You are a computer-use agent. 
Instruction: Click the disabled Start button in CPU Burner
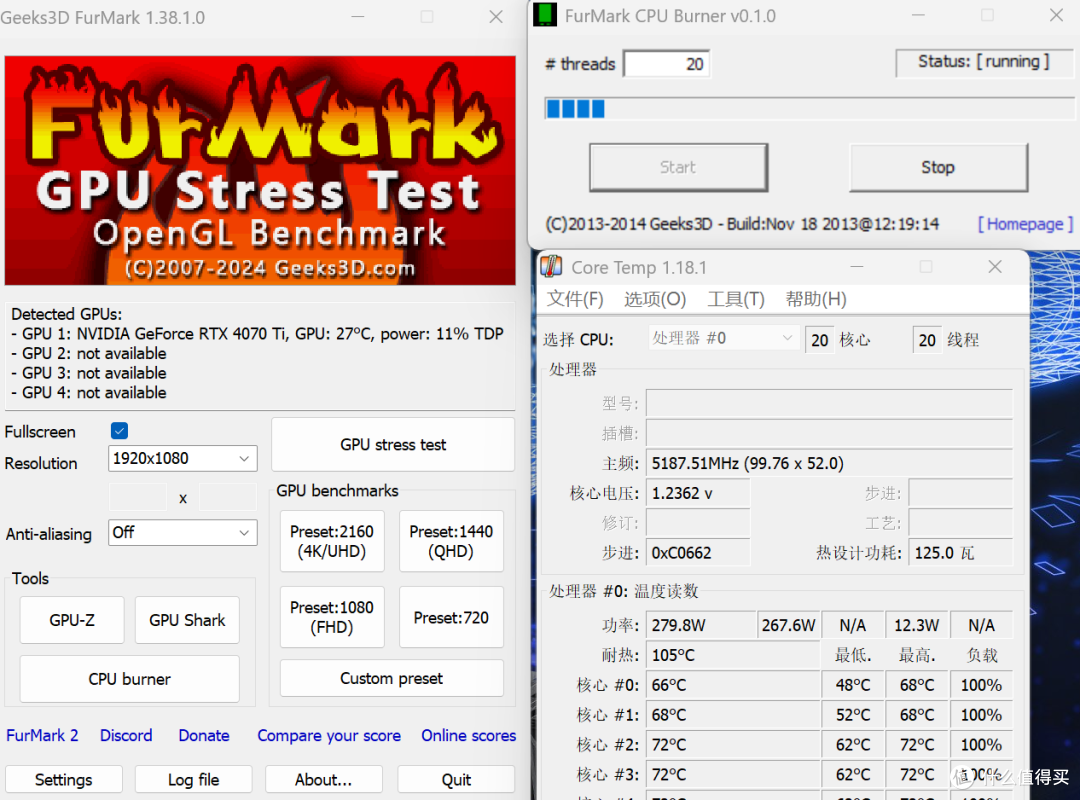pos(678,167)
